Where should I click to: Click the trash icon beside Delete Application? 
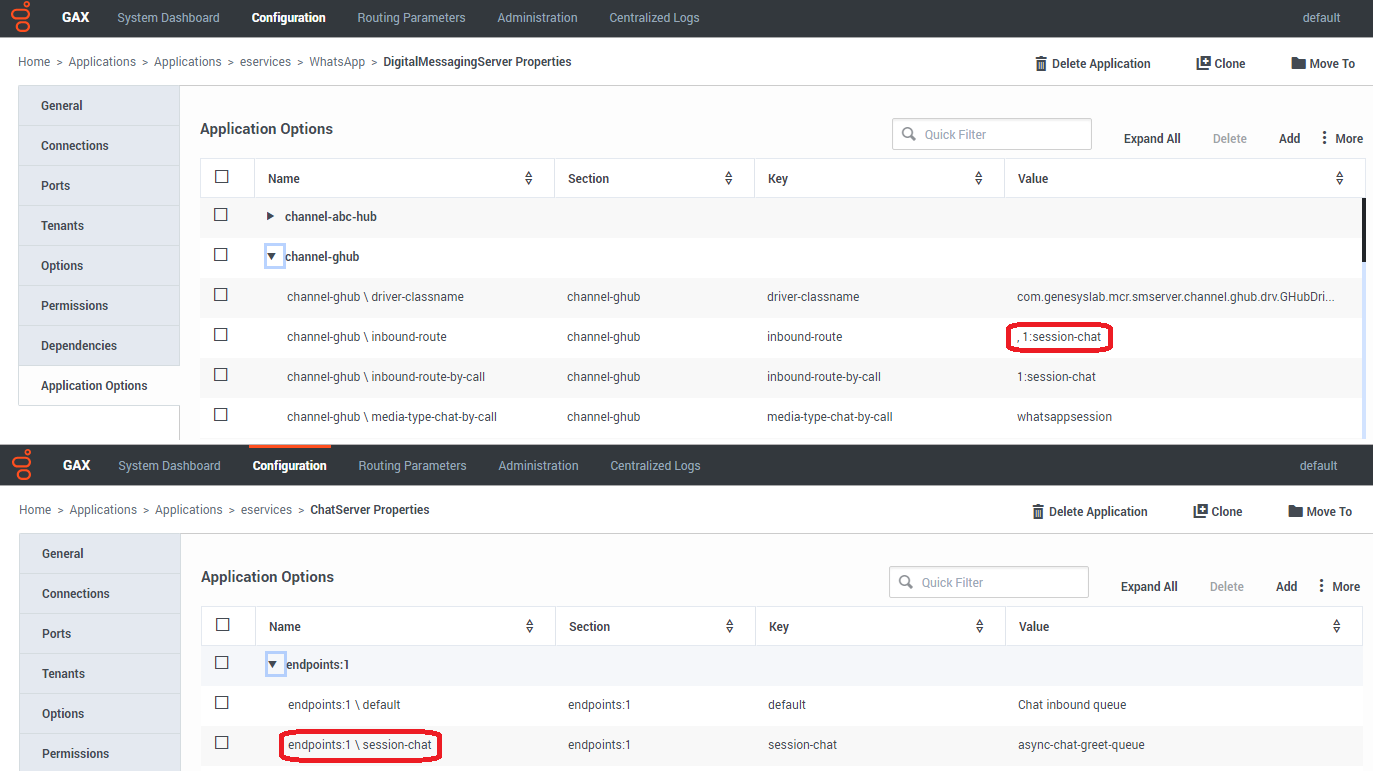1041,63
